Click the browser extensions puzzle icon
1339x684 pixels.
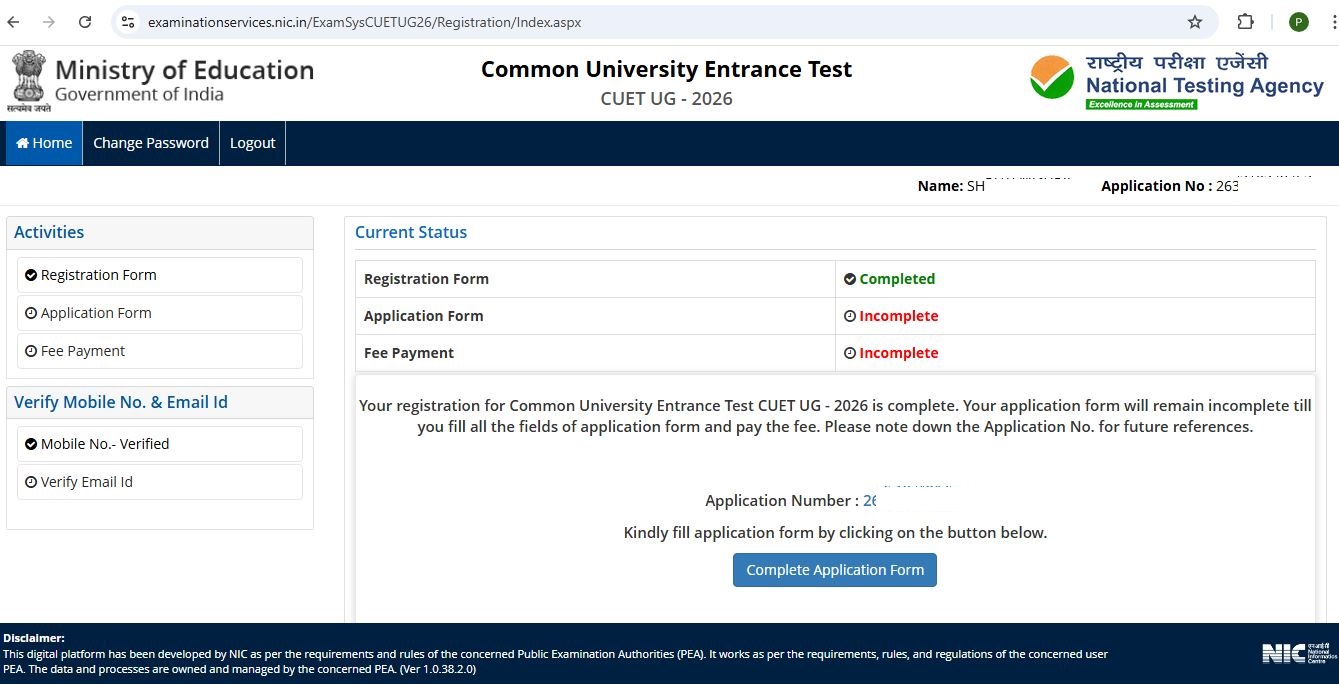click(1245, 21)
